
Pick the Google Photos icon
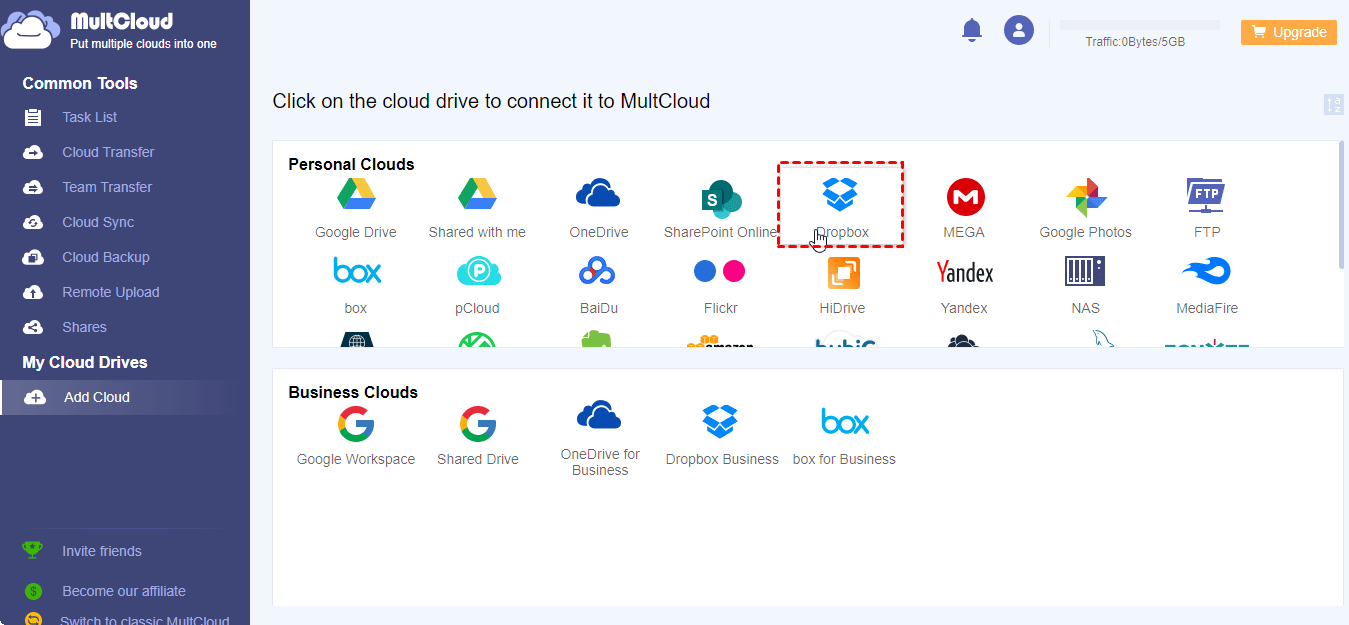(x=1085, y=198)
